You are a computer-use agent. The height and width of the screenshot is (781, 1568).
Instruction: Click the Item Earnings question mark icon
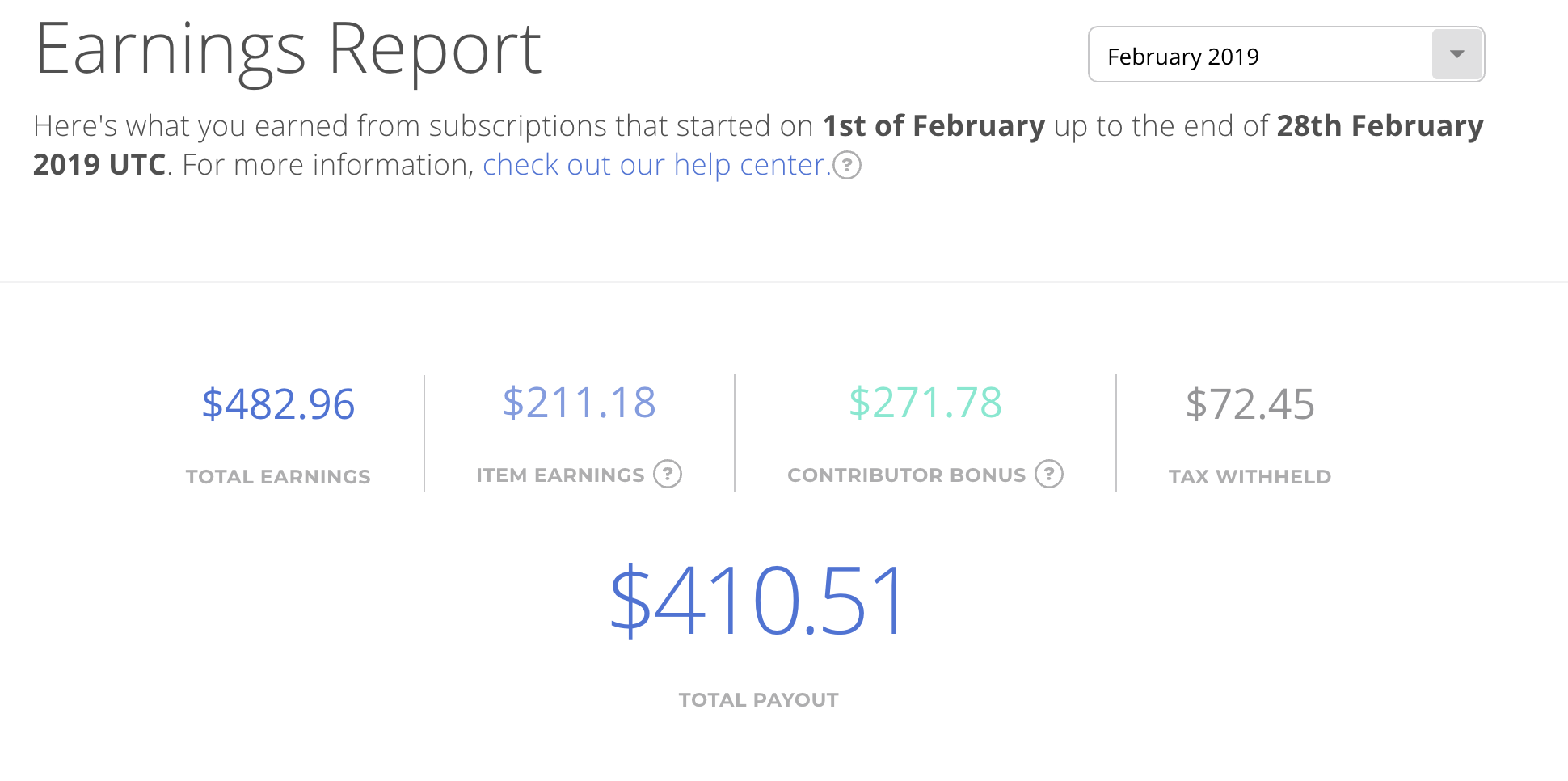click(x=668, y=474)
